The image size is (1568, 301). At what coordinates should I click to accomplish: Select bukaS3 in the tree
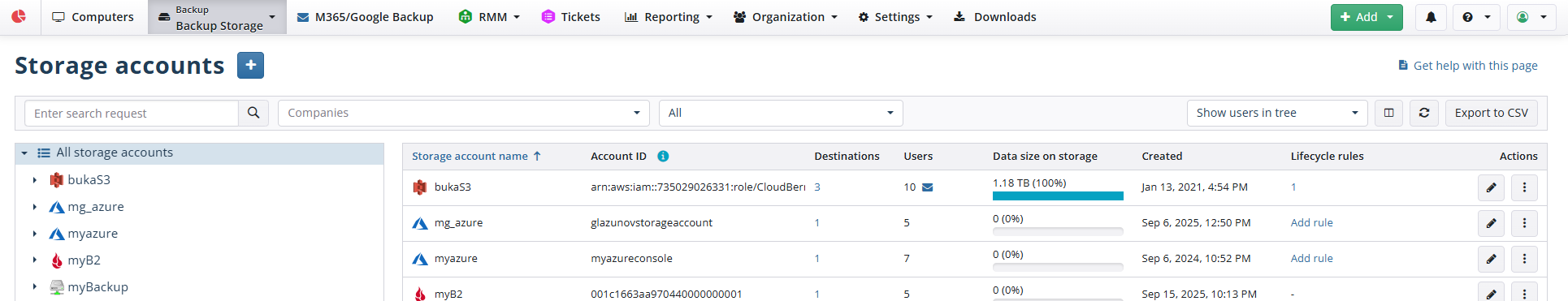[x=89, y=180]
